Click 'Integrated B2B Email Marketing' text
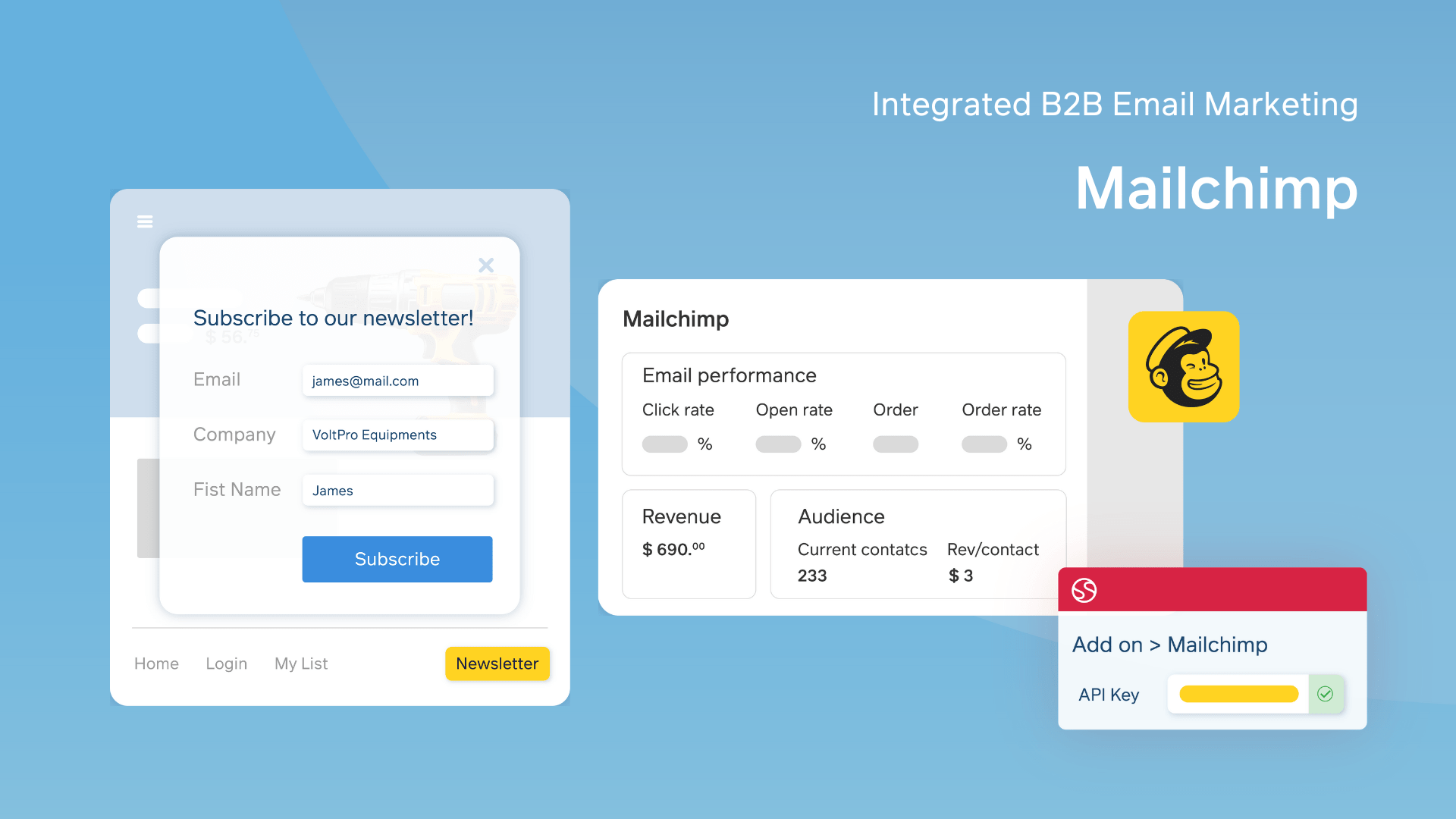1456x819 pixels. (x=1115, y=104)
